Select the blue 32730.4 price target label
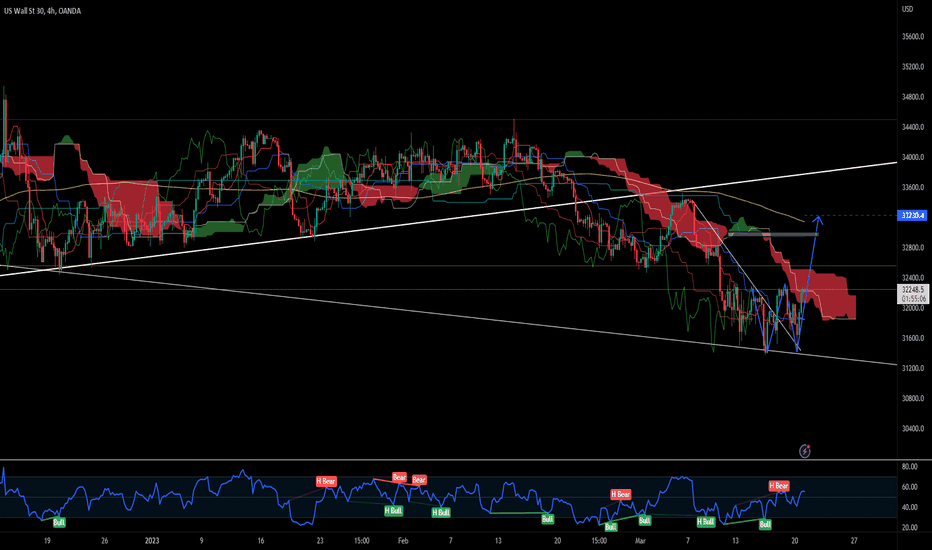Viewport: 932px width, 550px height. point(912,215)
